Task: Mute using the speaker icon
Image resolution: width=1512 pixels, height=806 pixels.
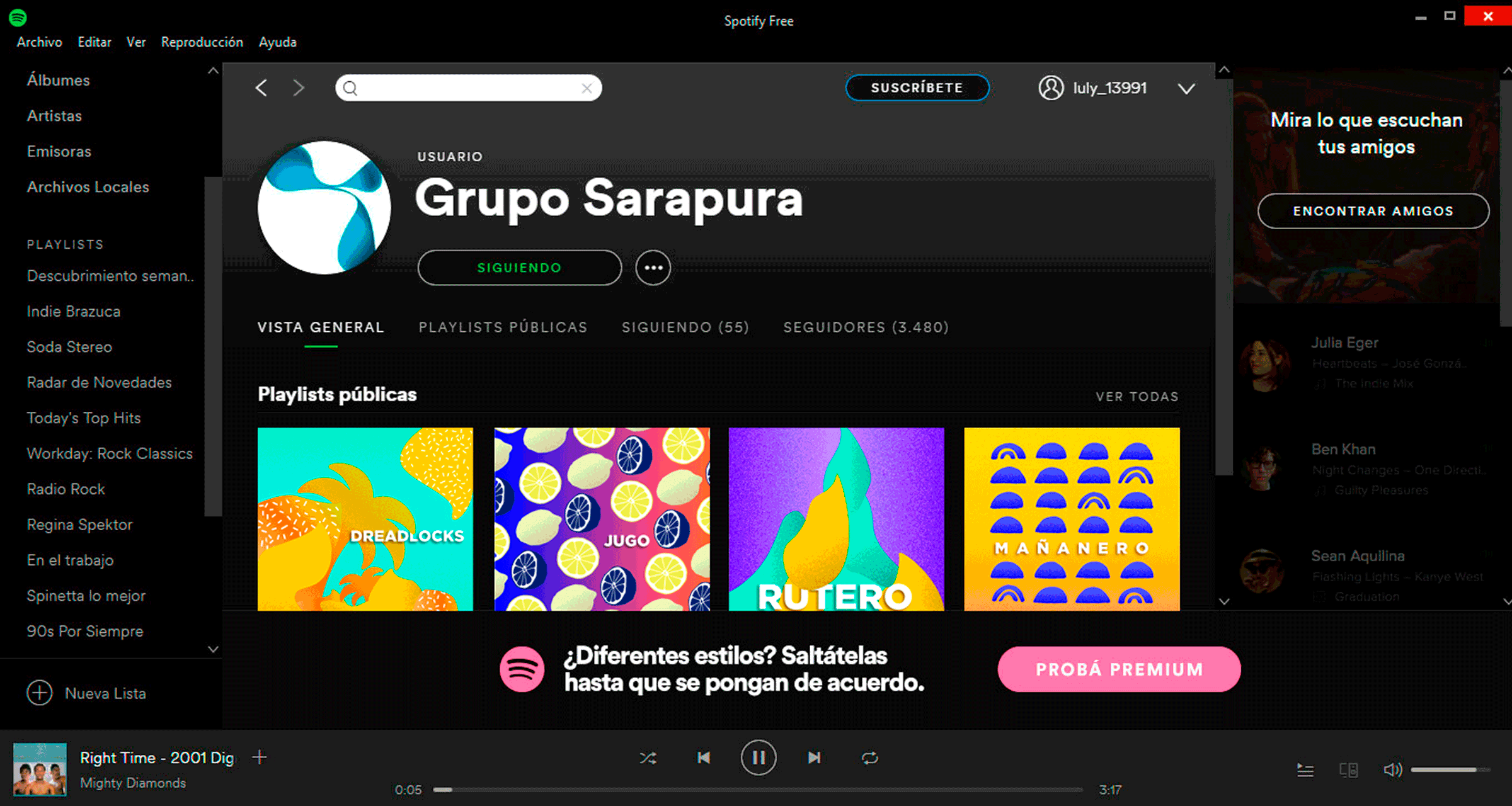Action: point(1392,769)
